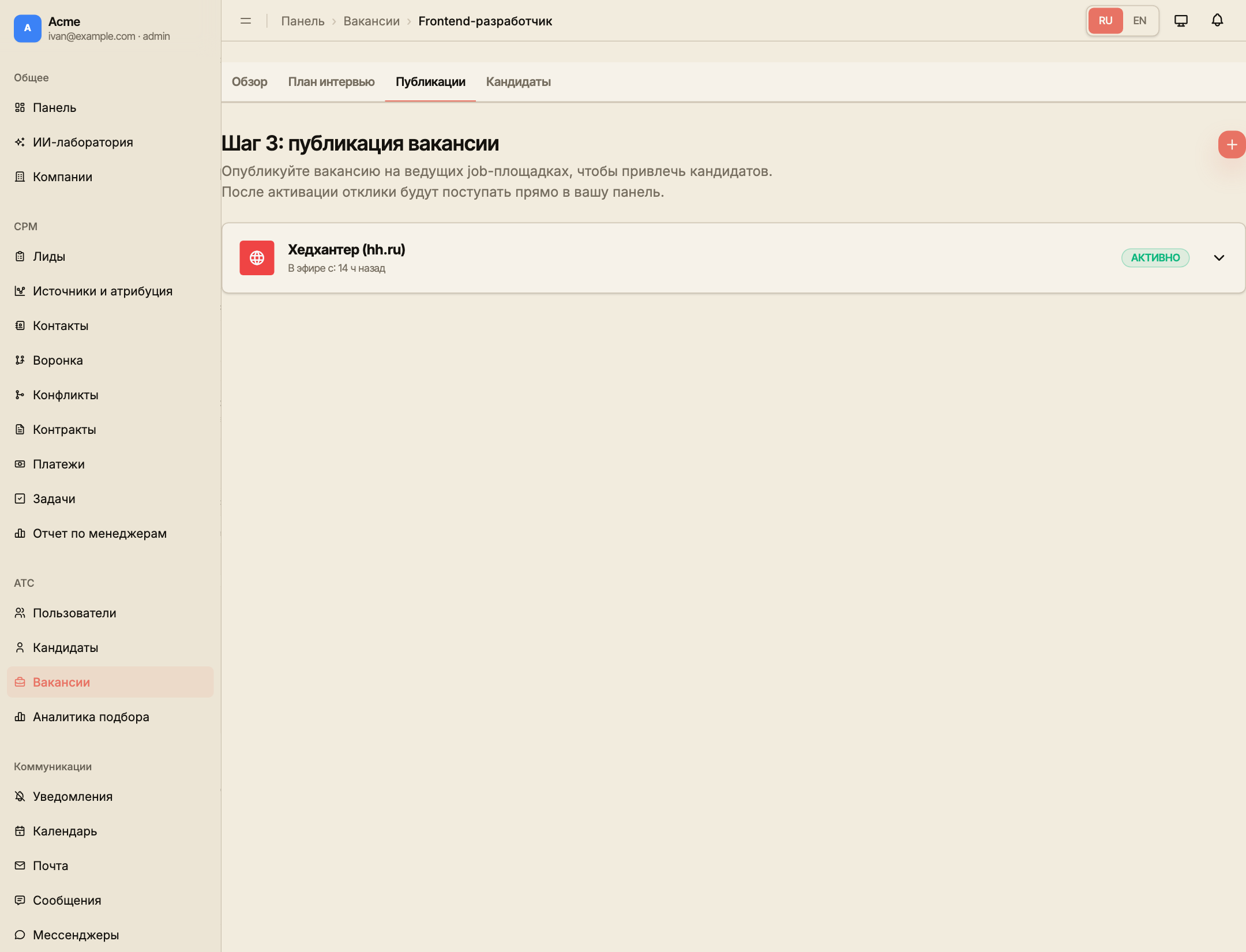Open the Лиды sidebar link
Screen dimensions: 1246x952
coord(110,257)
